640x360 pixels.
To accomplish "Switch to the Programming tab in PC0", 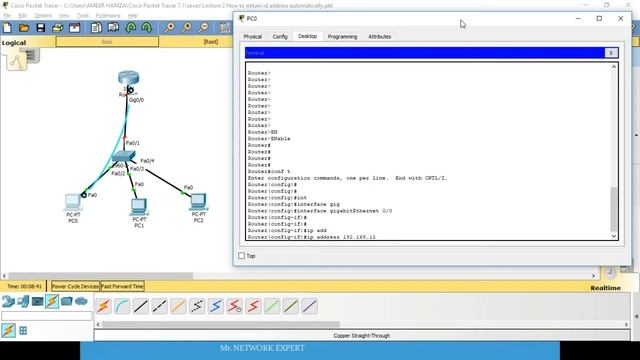I will (342, 36).
